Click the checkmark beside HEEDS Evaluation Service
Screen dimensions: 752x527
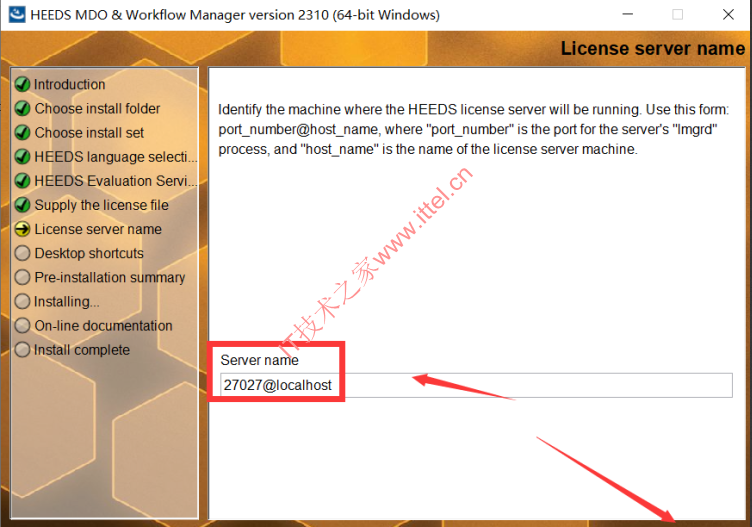(22, 181)
